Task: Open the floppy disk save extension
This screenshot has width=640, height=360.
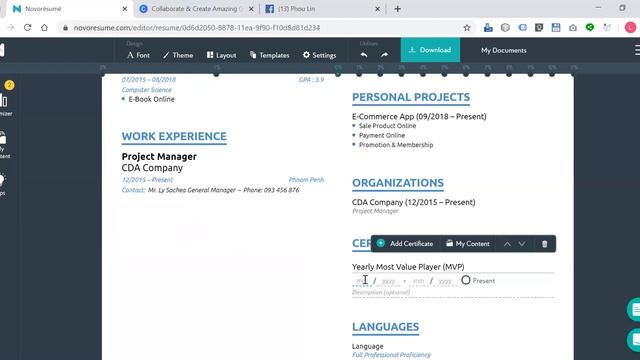Action: [x=556, y=27]
